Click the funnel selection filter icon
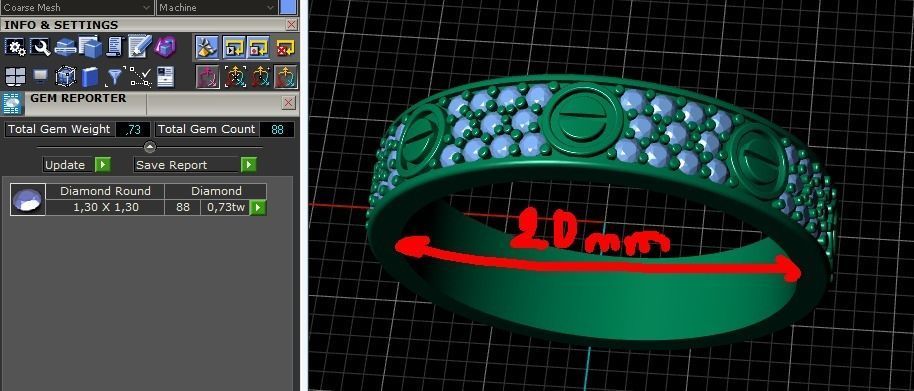The height and width of the screenshot is (391, 914). click(115, 76)
